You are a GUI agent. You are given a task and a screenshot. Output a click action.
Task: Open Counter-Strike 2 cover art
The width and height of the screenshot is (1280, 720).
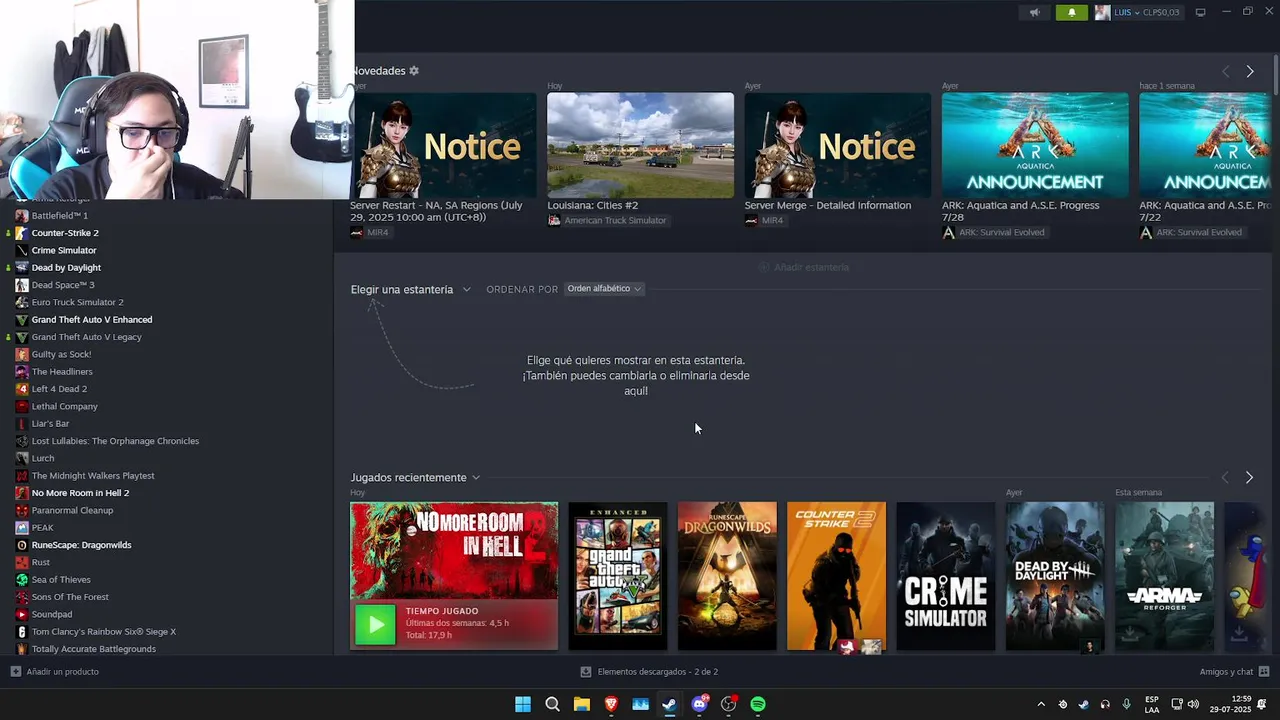pos(836,576)
